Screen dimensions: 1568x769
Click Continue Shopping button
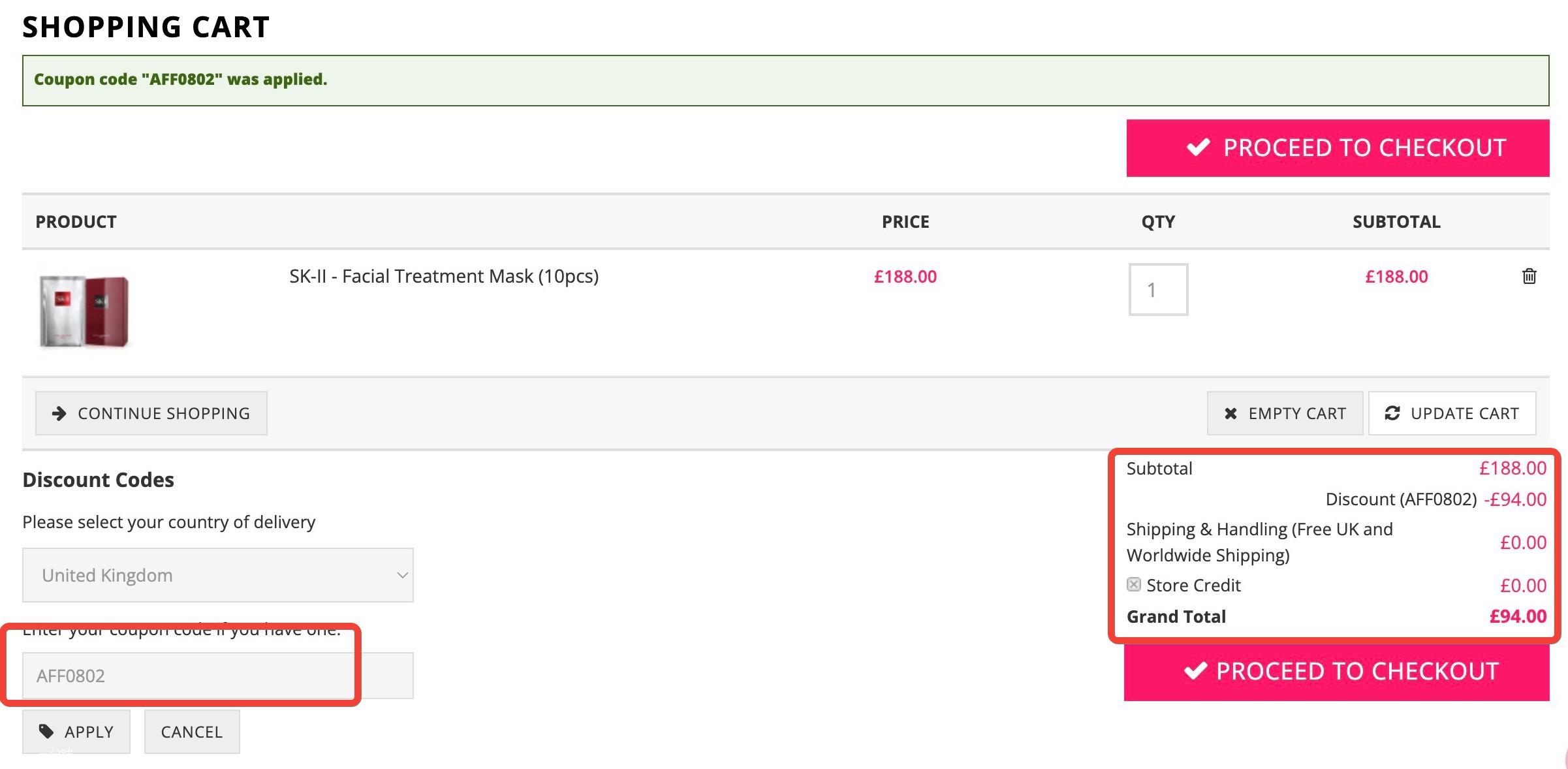click(151, 413)
